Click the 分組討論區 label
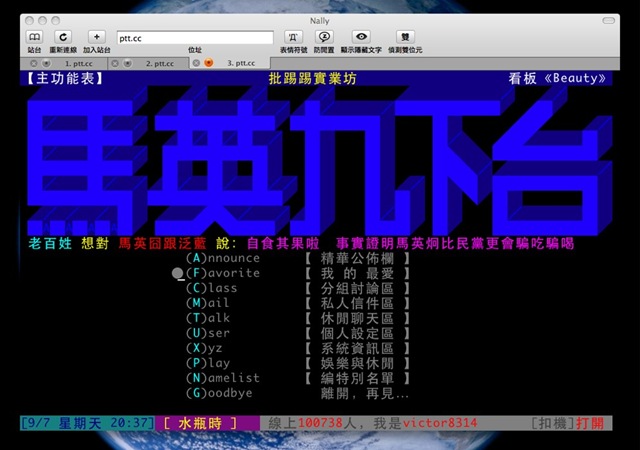 tap(357, 288)
